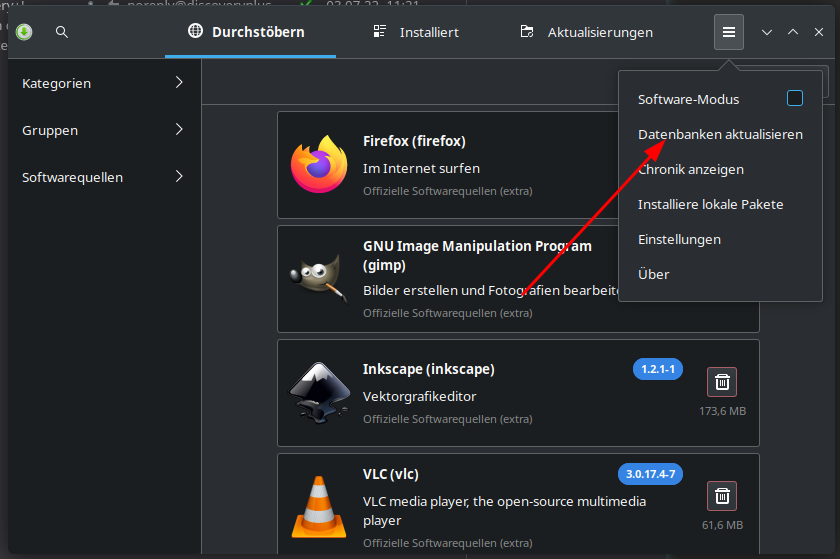The image size is (840, 559).
Task: Click the Inkscape logo icon
Action: coord(319,393)
